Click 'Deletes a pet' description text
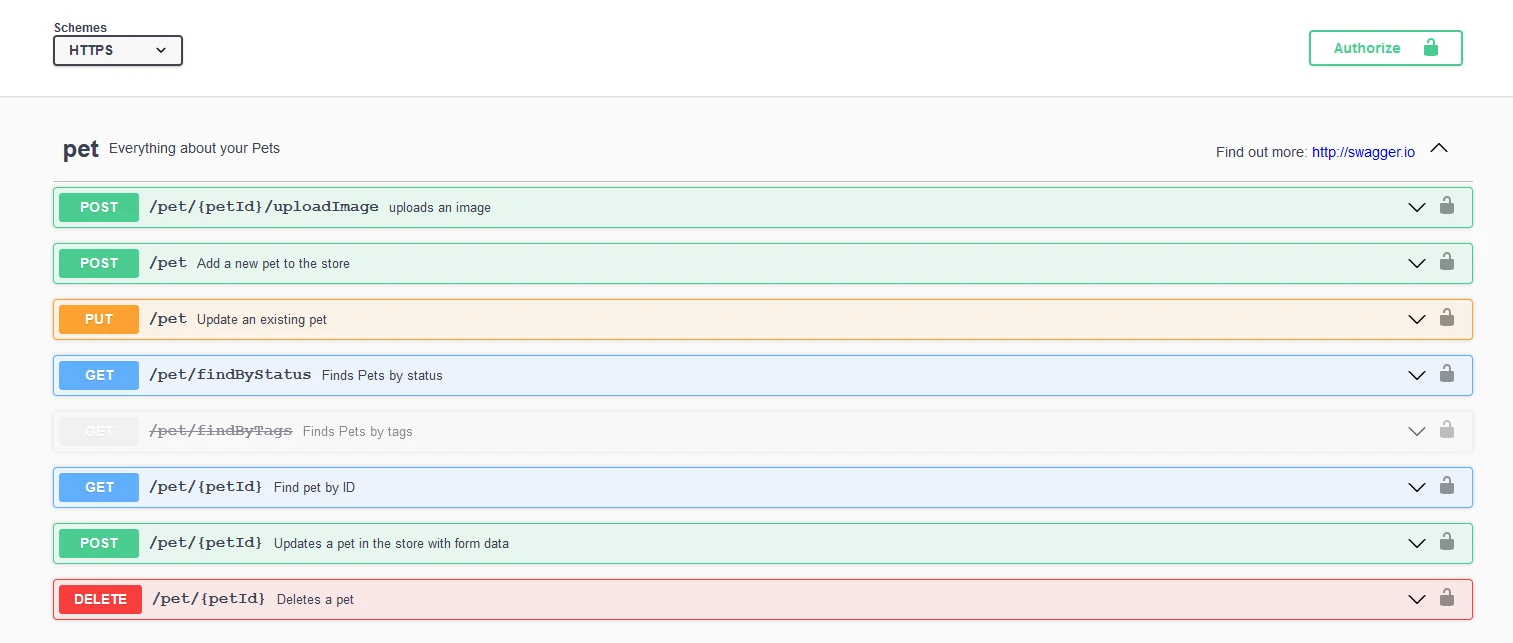1513x643 pixels. click(315, 600)
